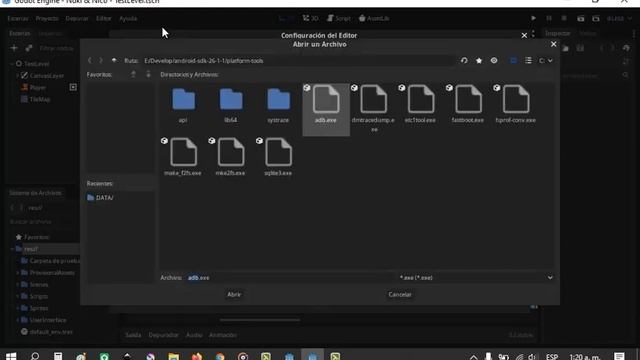Image resolution: width=640 pixels, height=360 pixels.
Task: Open the Audio bottom panel
Action: 194,335
